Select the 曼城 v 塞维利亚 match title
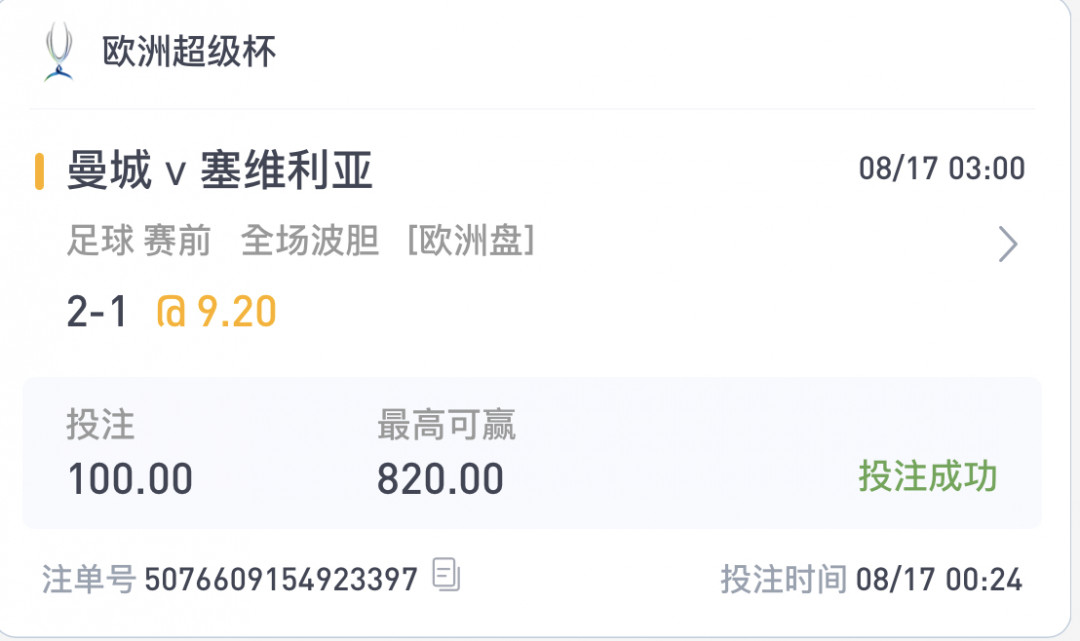 220,170
